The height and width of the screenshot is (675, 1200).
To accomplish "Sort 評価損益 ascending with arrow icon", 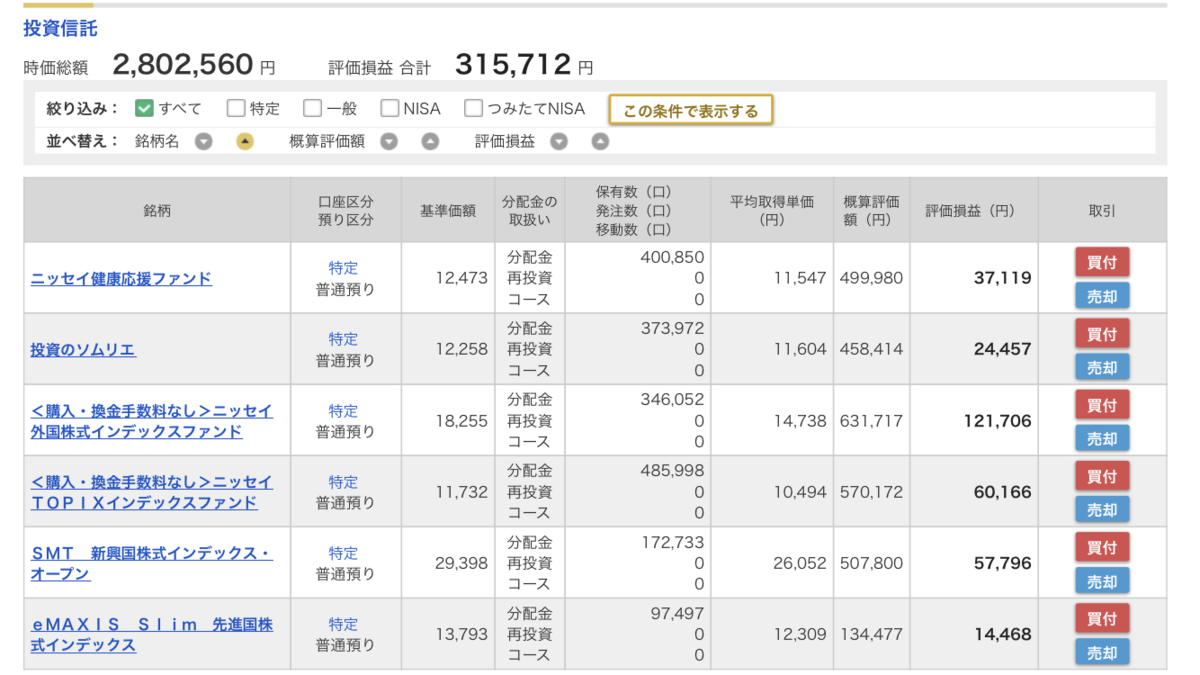I will (599, 141).
